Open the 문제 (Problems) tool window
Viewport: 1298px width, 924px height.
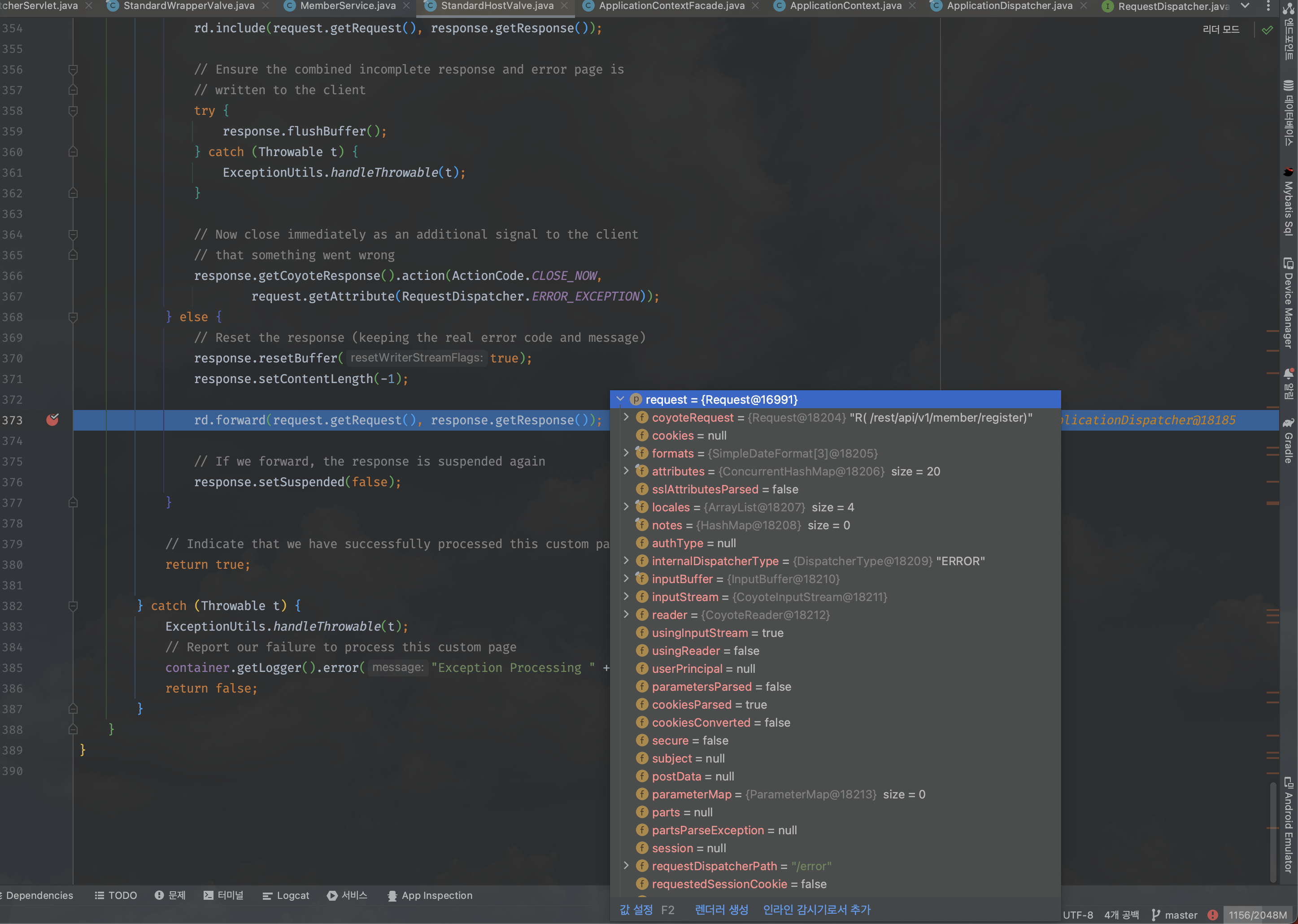(170, 895)
